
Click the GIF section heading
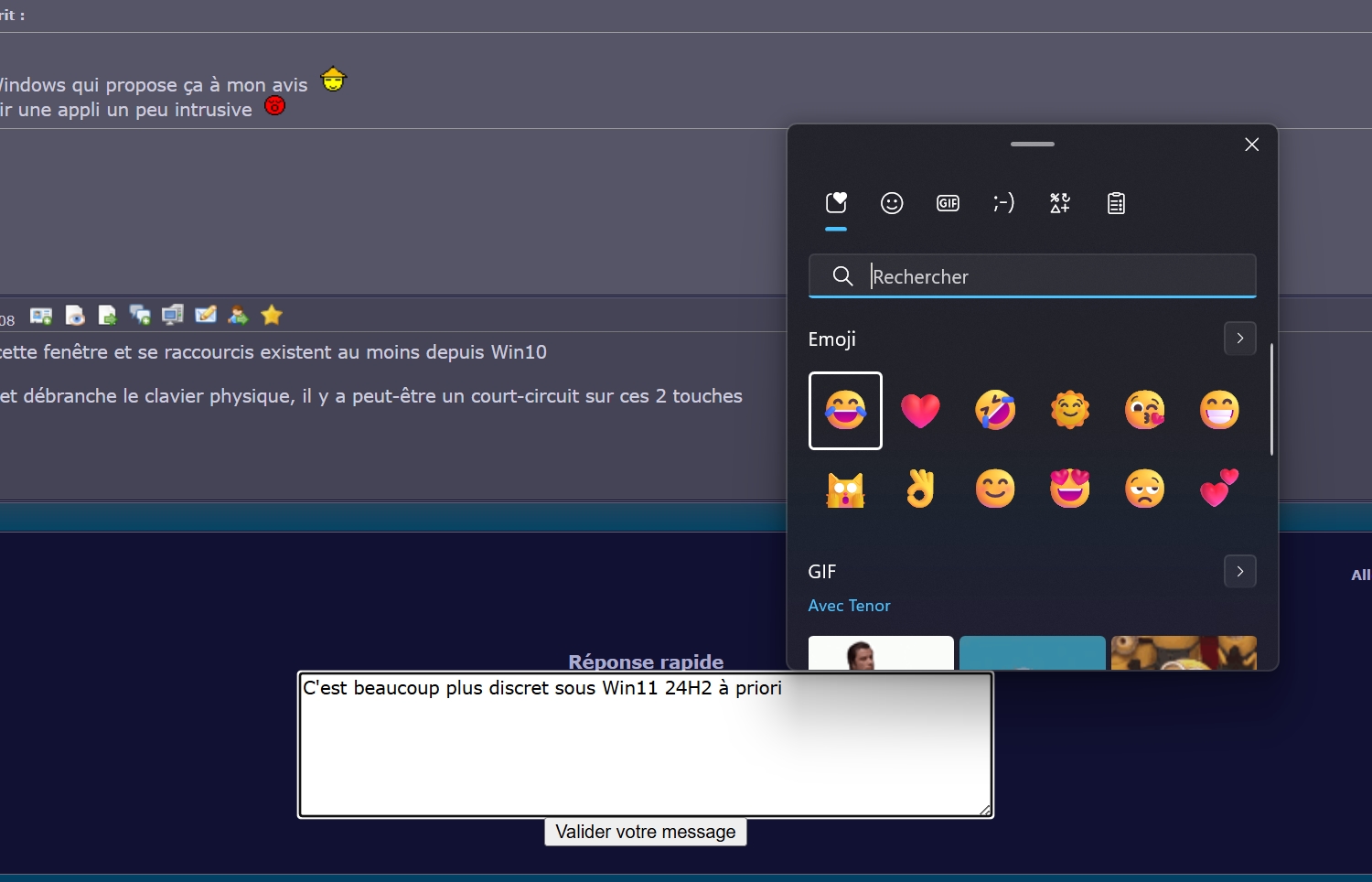(x=822, y=572)
